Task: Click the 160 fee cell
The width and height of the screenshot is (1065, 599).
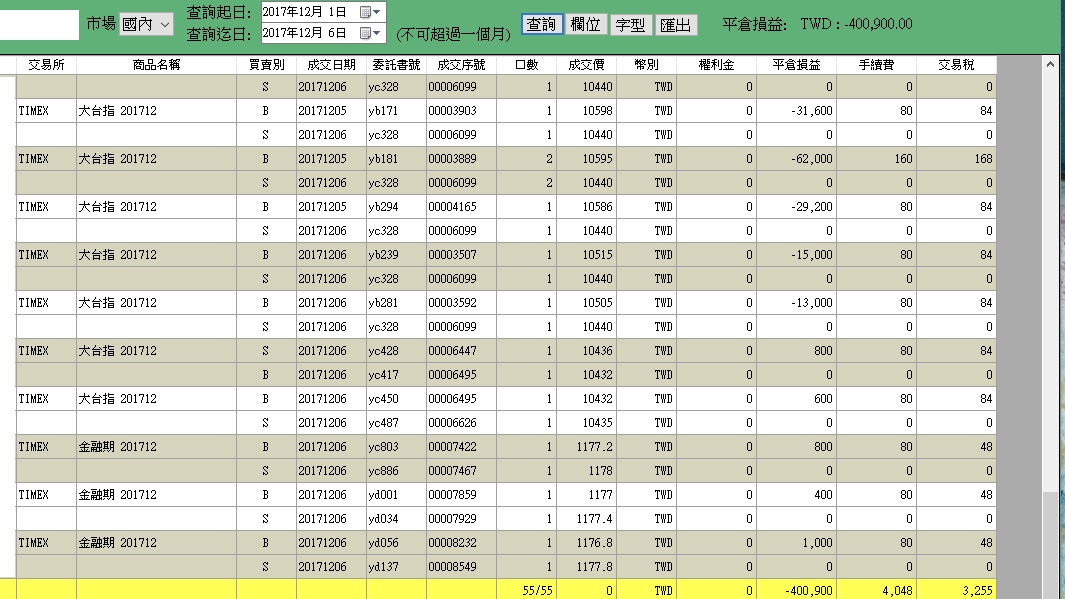Action: [876, 159]
